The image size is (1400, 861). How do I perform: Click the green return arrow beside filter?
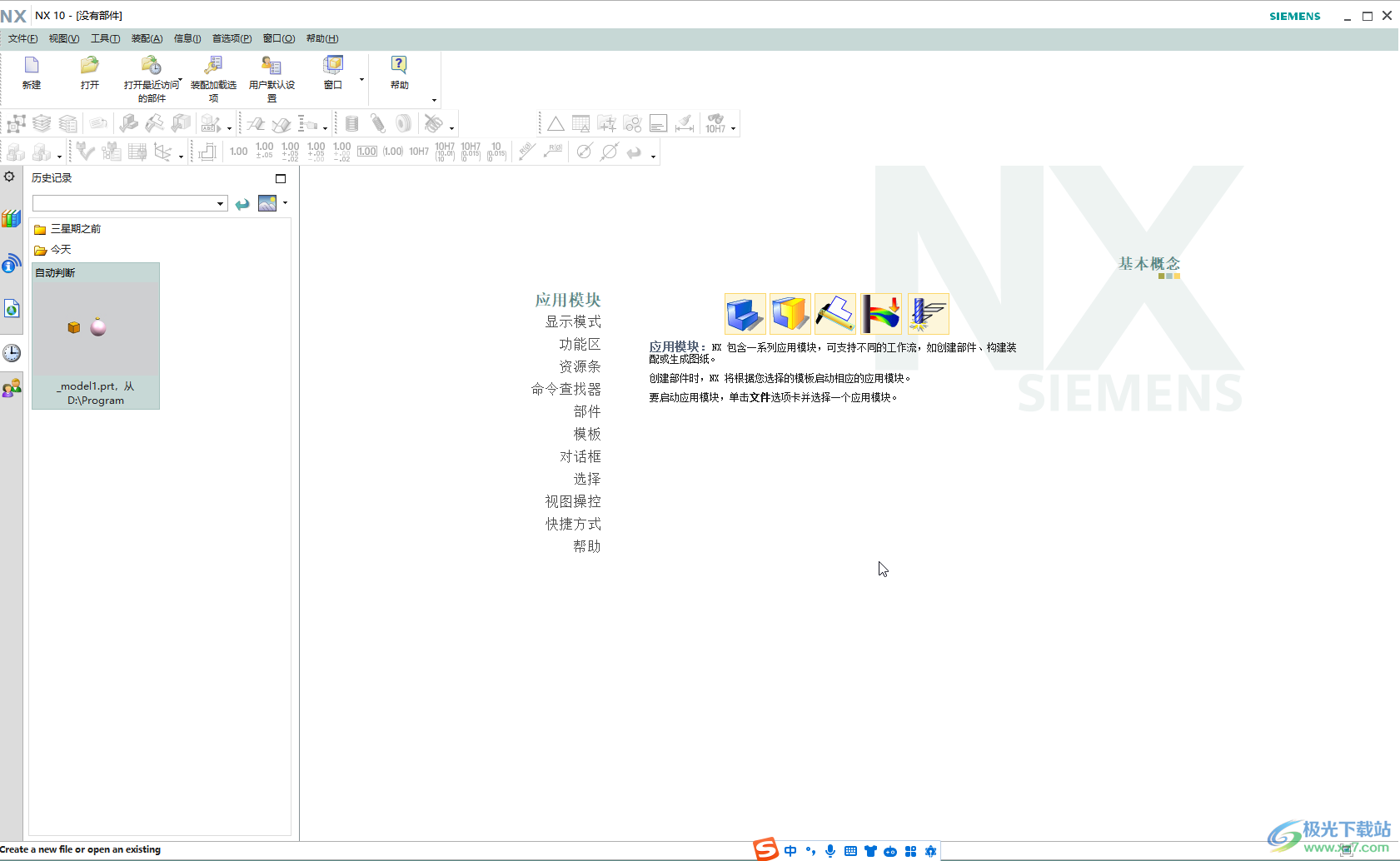[242, 204]
